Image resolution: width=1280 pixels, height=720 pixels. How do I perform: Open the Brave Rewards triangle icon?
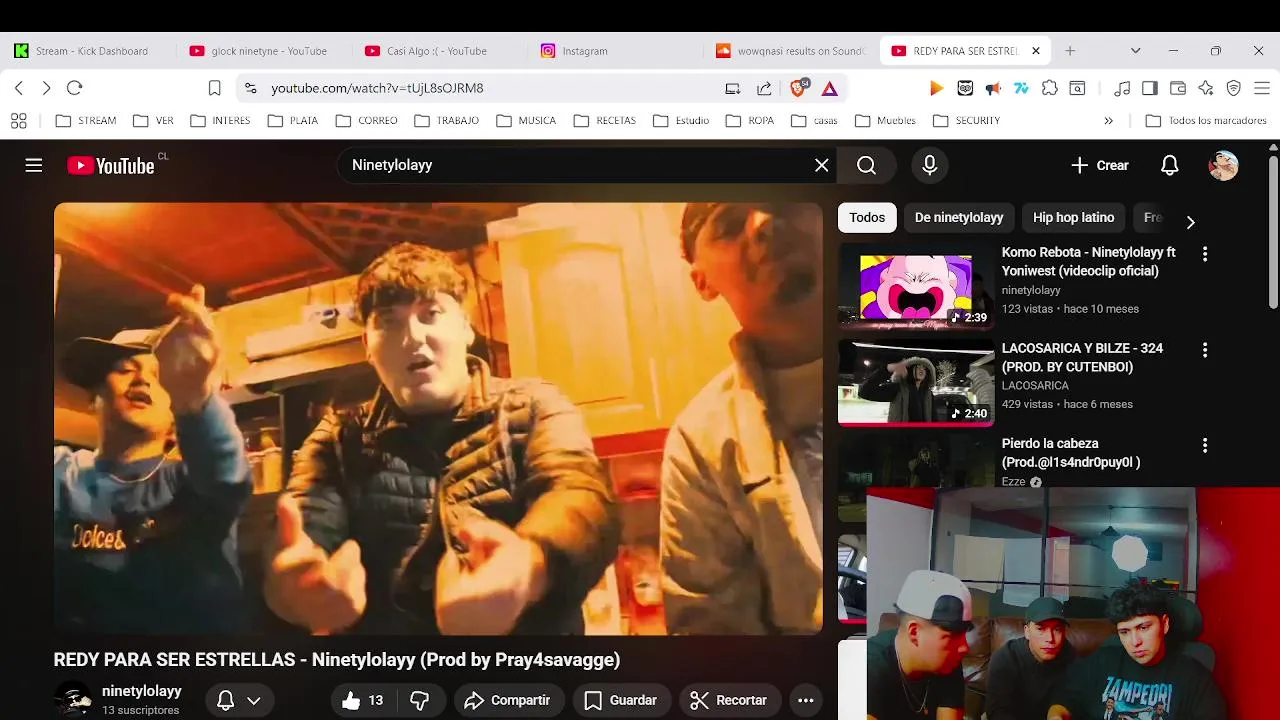(830, 88)
